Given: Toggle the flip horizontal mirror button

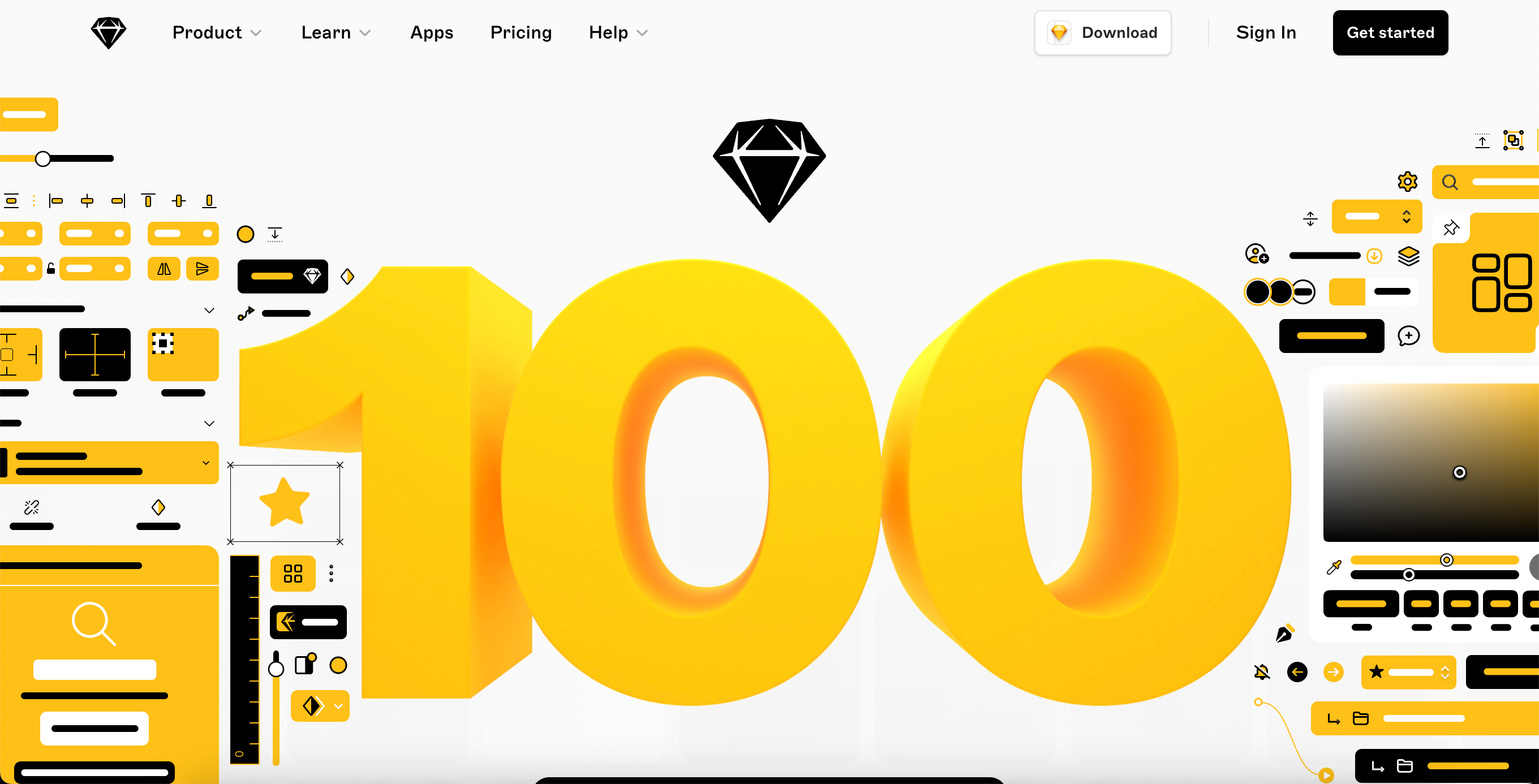Looking at the screenshot, I should 164,269.
